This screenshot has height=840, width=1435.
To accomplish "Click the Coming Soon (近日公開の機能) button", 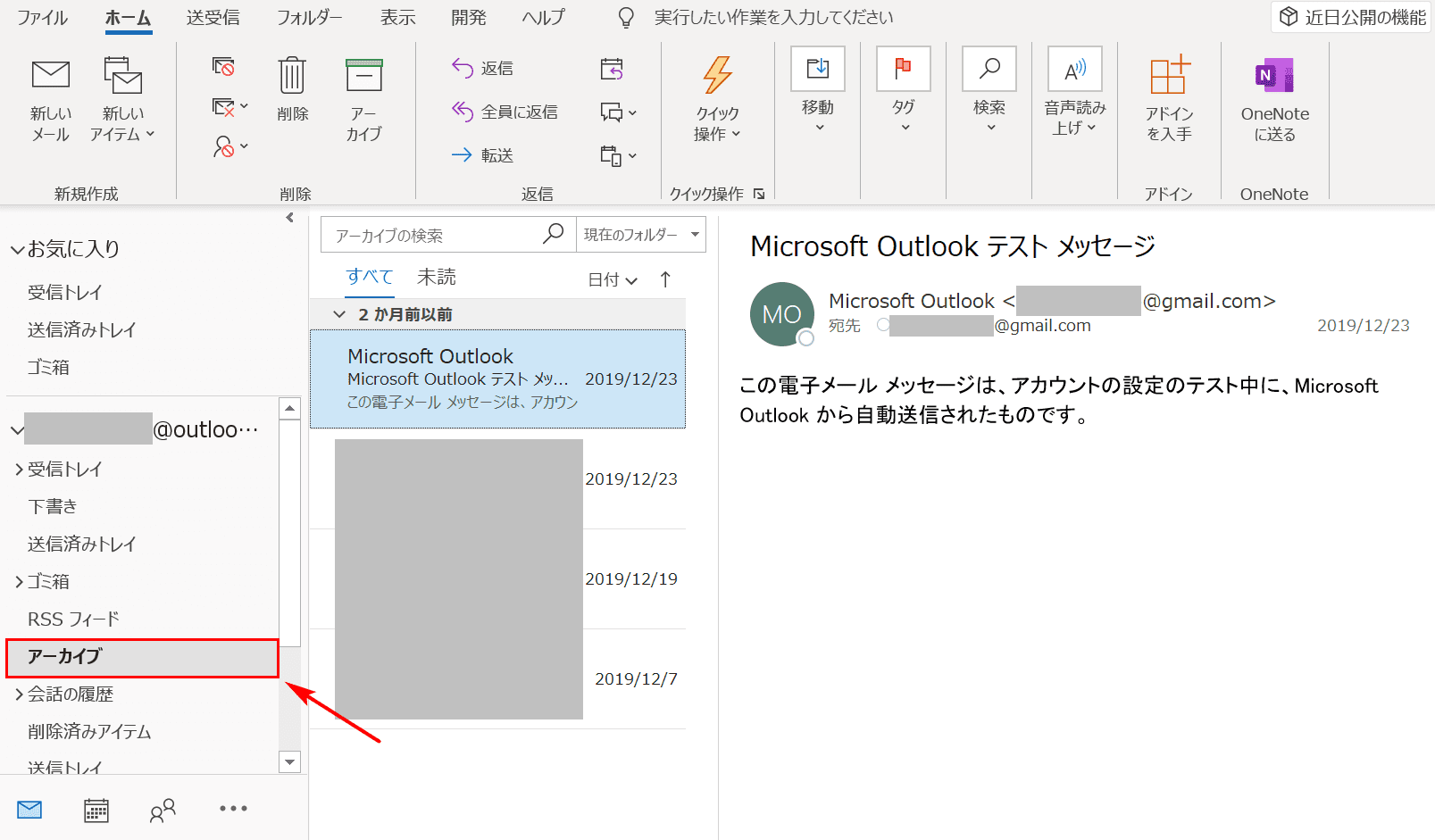I will click(1352, 17).
